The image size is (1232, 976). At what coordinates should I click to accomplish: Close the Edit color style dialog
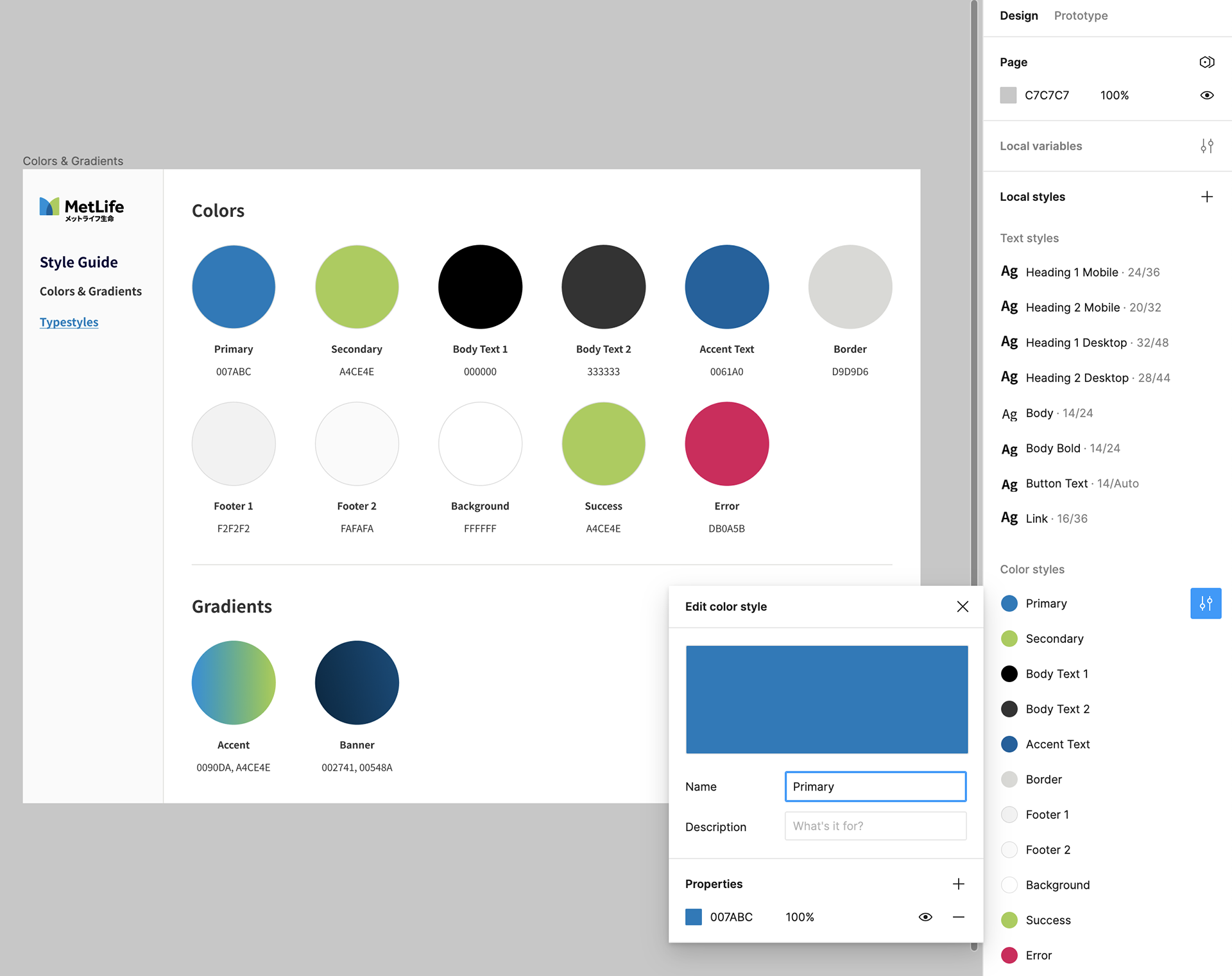[x=962, y=607]
